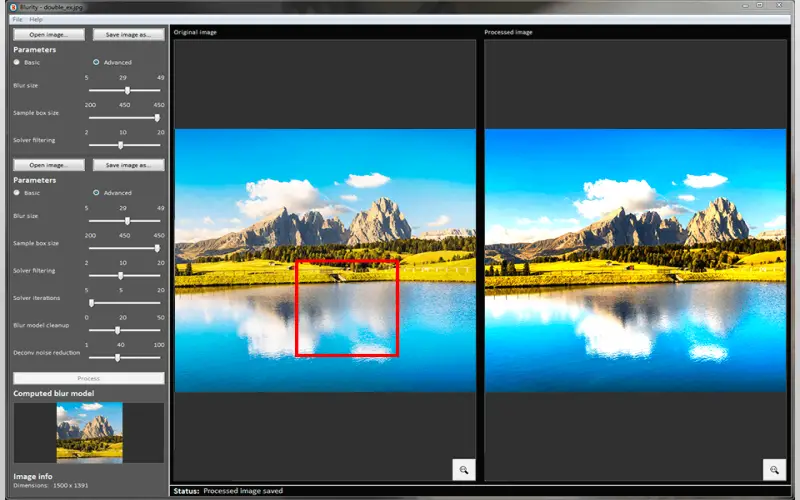The width and height of the screenshot is (800, 500).
Task: Maximize the Blurity window
Action: point(760,6)
